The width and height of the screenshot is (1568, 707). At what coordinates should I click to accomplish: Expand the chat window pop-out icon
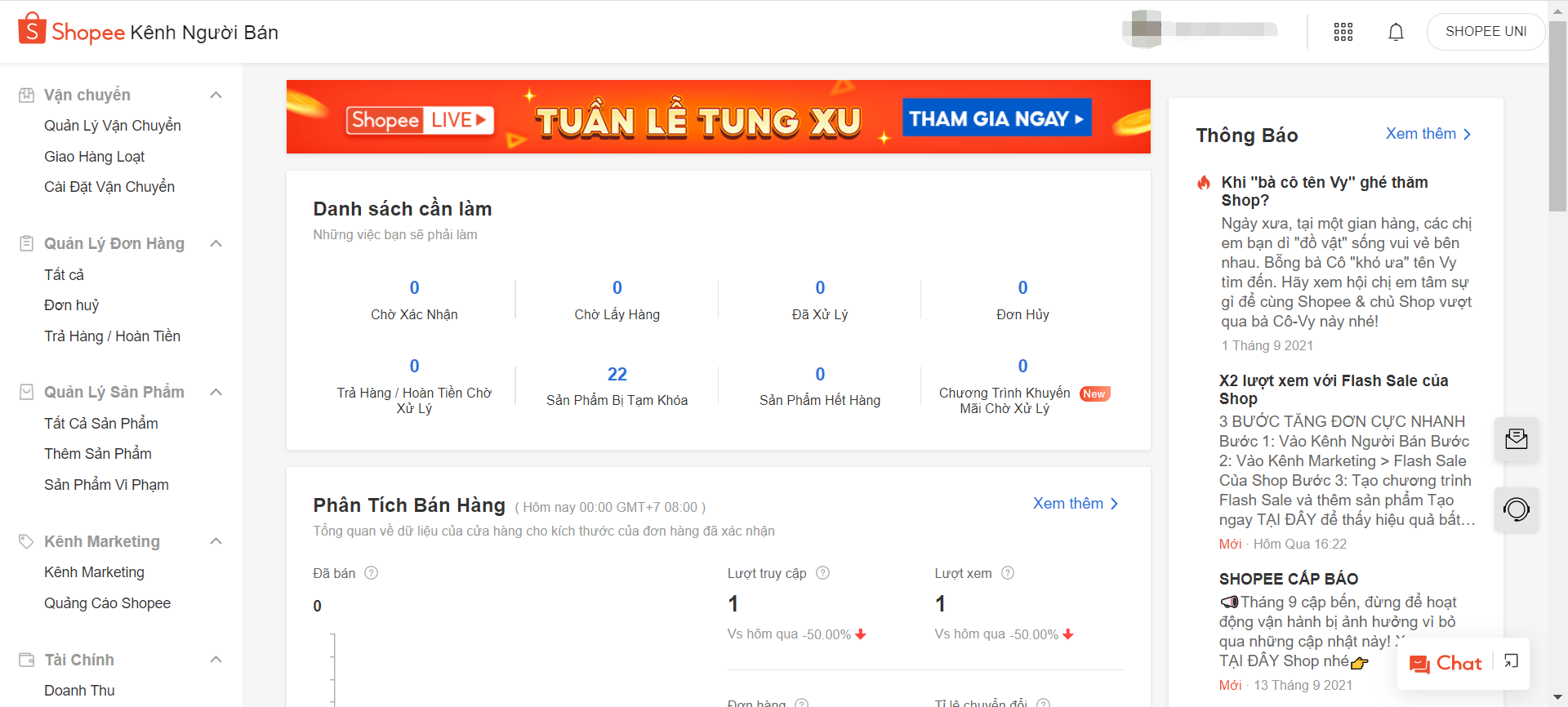1511,661
